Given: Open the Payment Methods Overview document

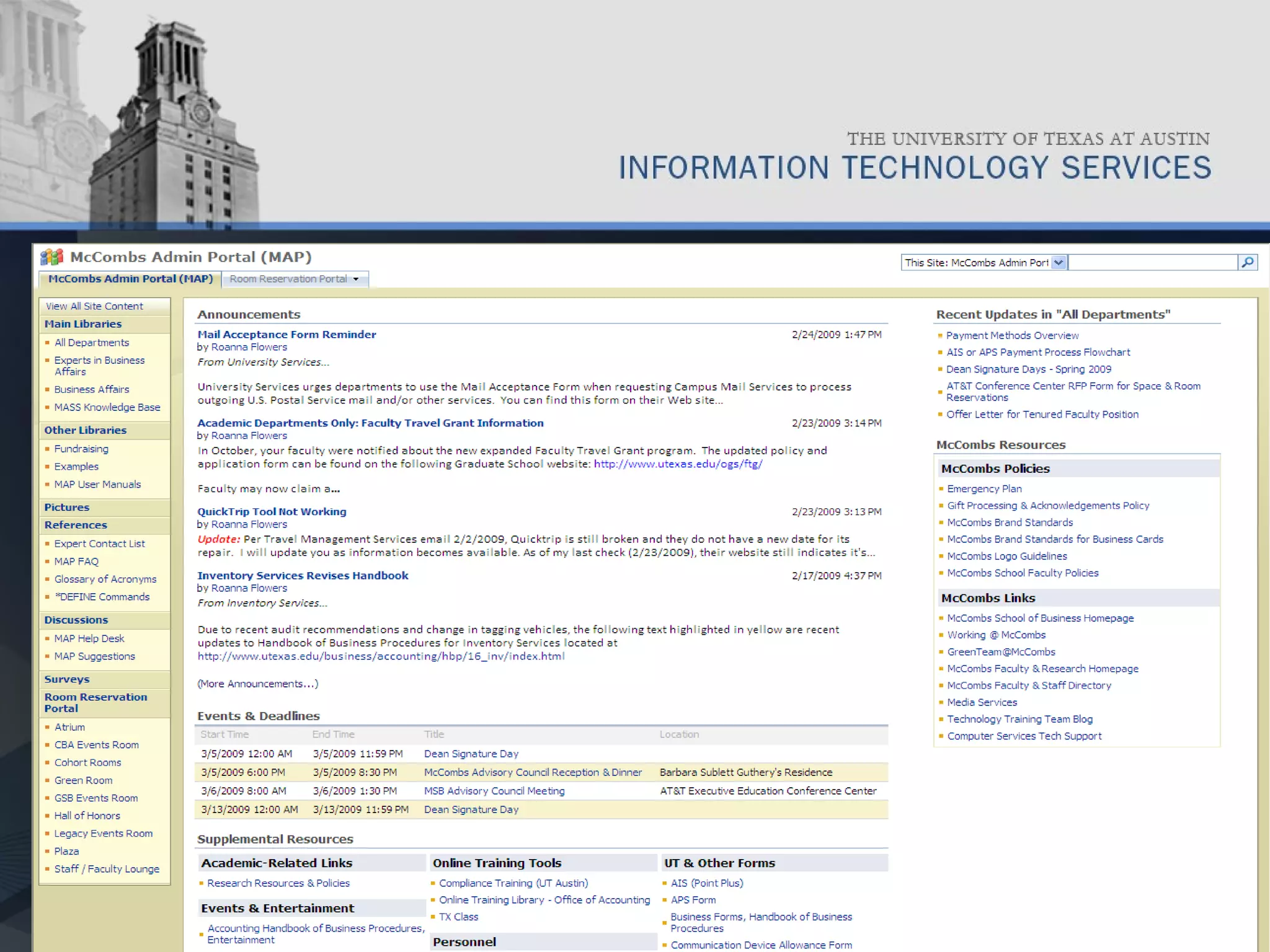Looking at the screenshot, I should (1012, 335).
